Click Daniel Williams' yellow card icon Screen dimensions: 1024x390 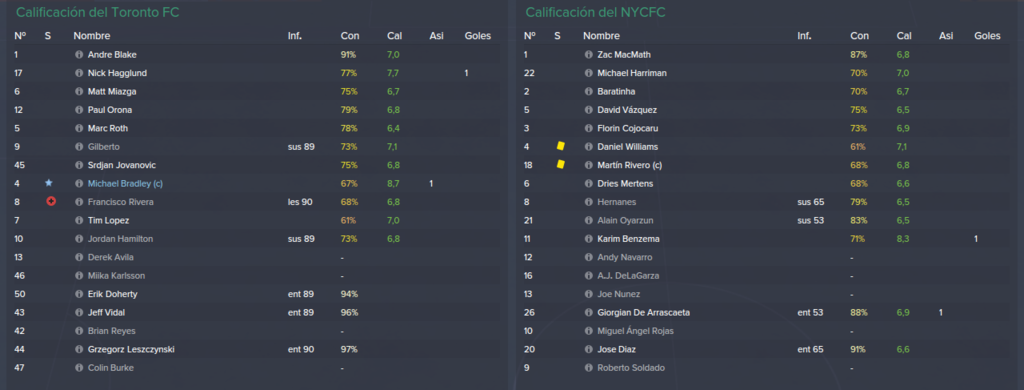click(560, 146)
